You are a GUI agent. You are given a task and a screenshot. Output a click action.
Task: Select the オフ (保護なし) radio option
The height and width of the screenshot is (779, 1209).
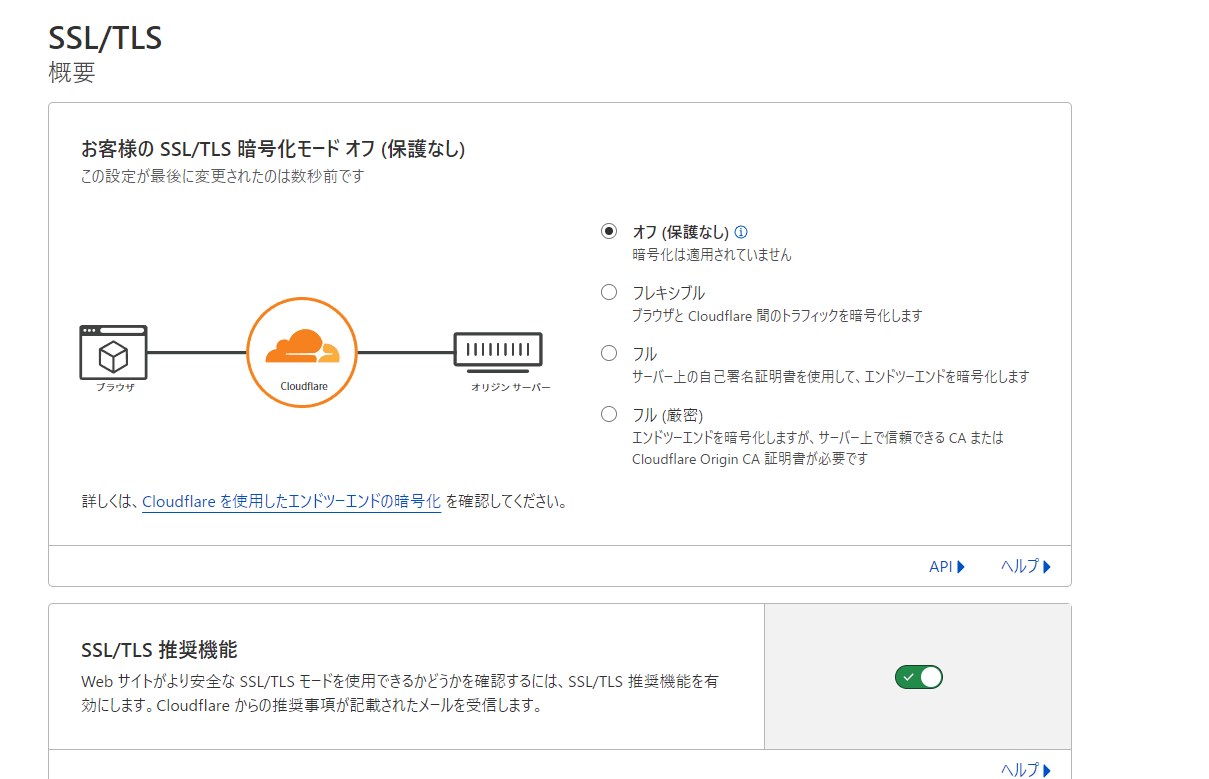coord(609,231)
